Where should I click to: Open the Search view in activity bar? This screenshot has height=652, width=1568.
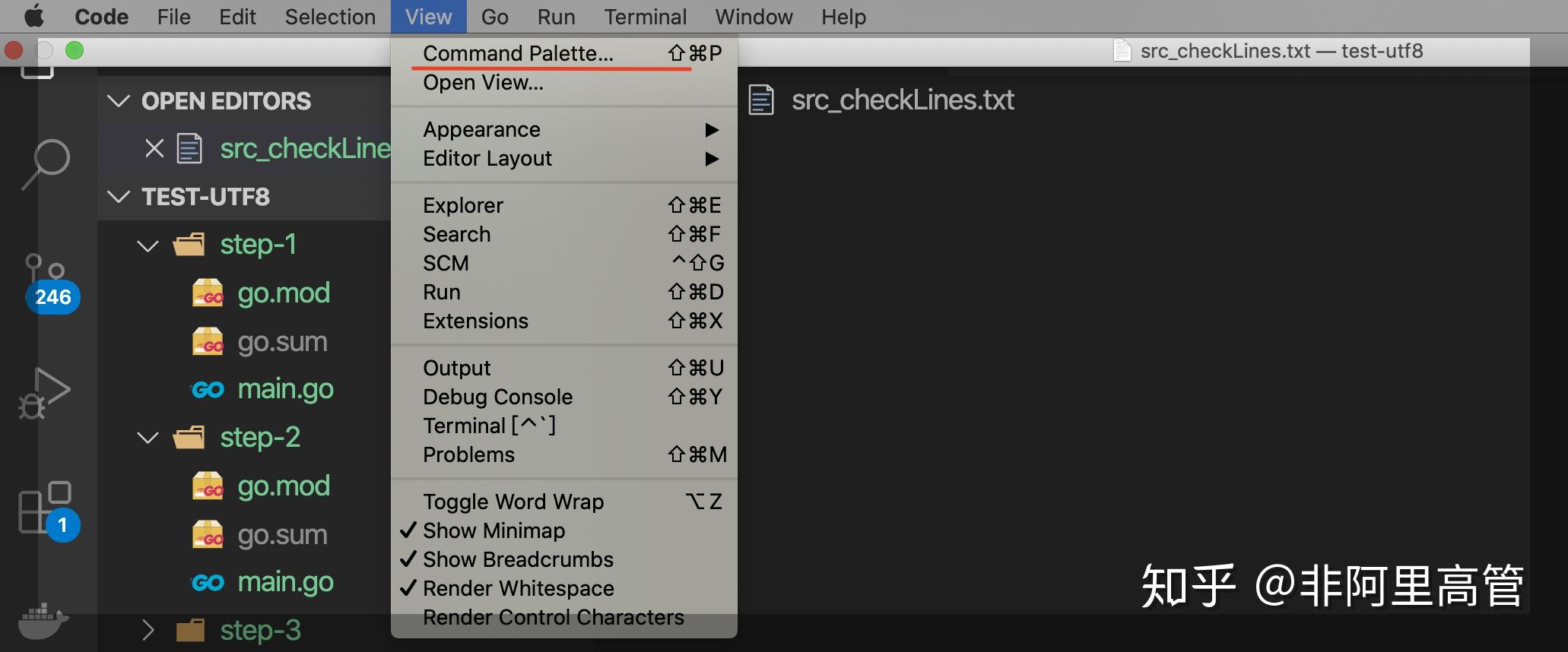pos(47,163)
